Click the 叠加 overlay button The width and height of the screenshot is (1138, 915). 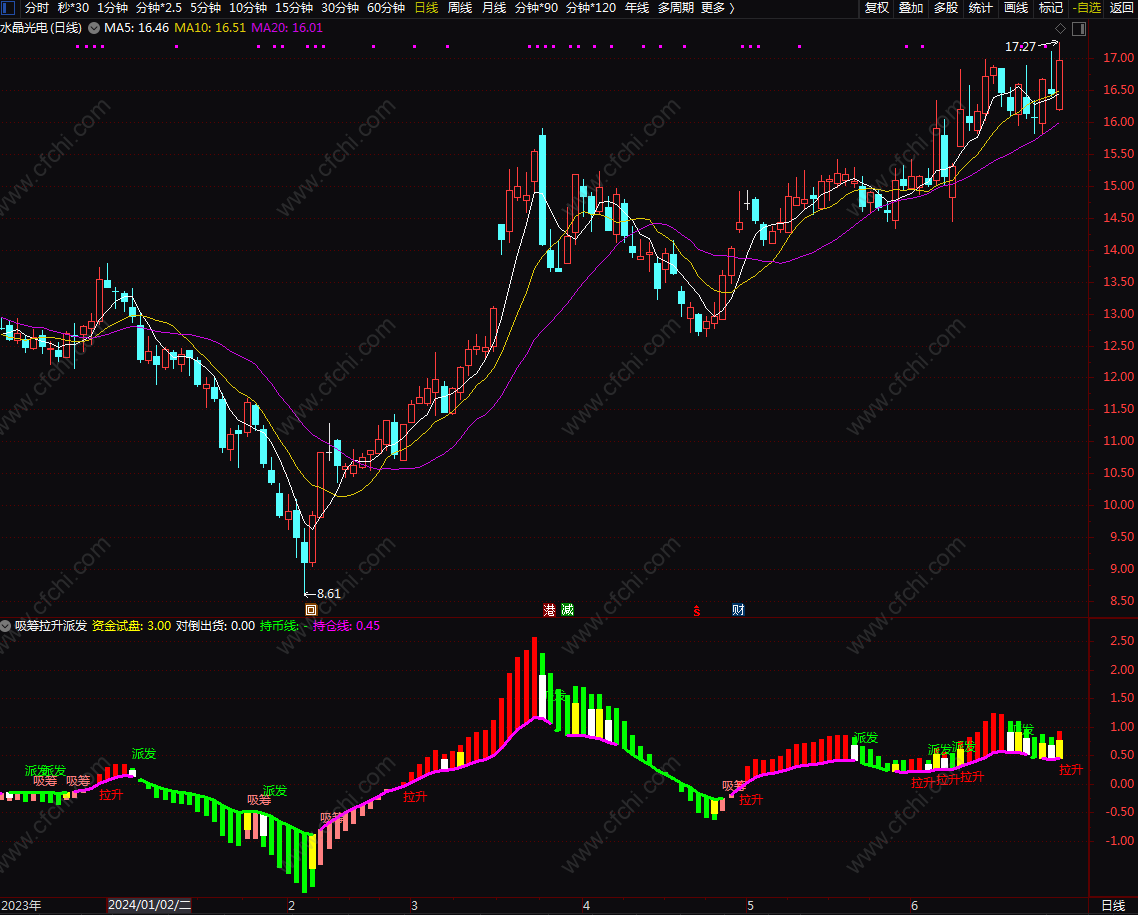[x=911, y=8]
